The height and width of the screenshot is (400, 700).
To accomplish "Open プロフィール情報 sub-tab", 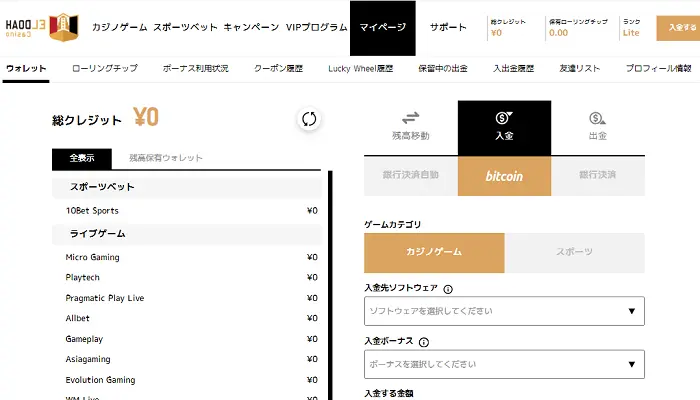I will click(x=658, y=68).
